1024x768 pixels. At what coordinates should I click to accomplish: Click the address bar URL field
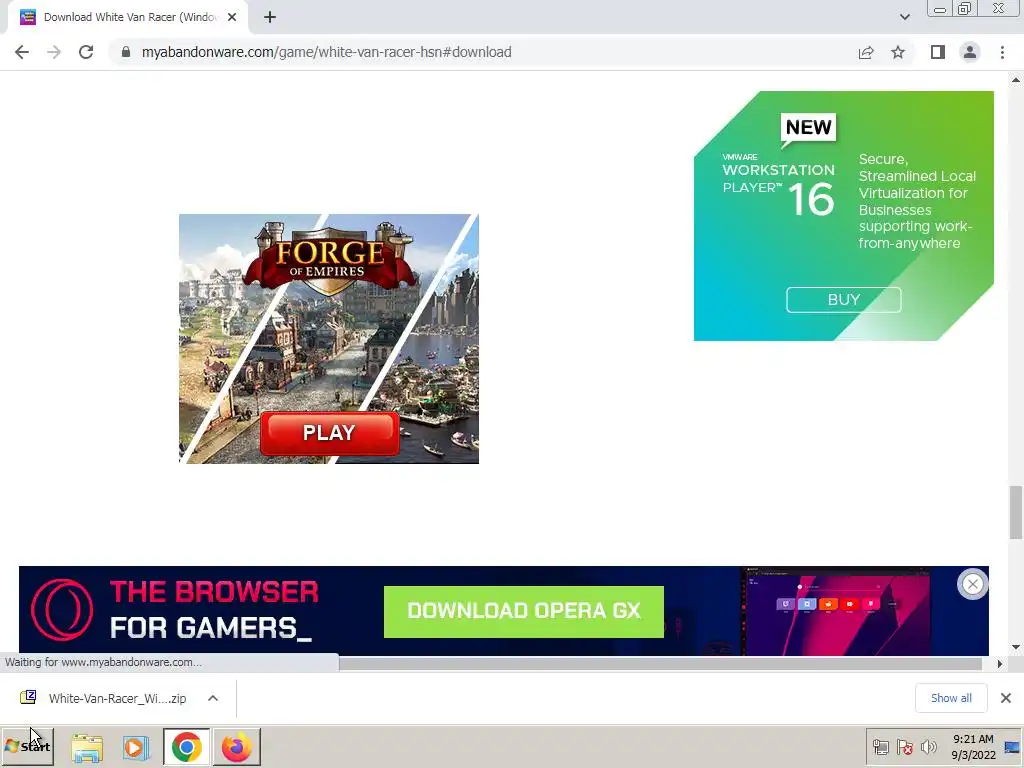pos(483,52)
